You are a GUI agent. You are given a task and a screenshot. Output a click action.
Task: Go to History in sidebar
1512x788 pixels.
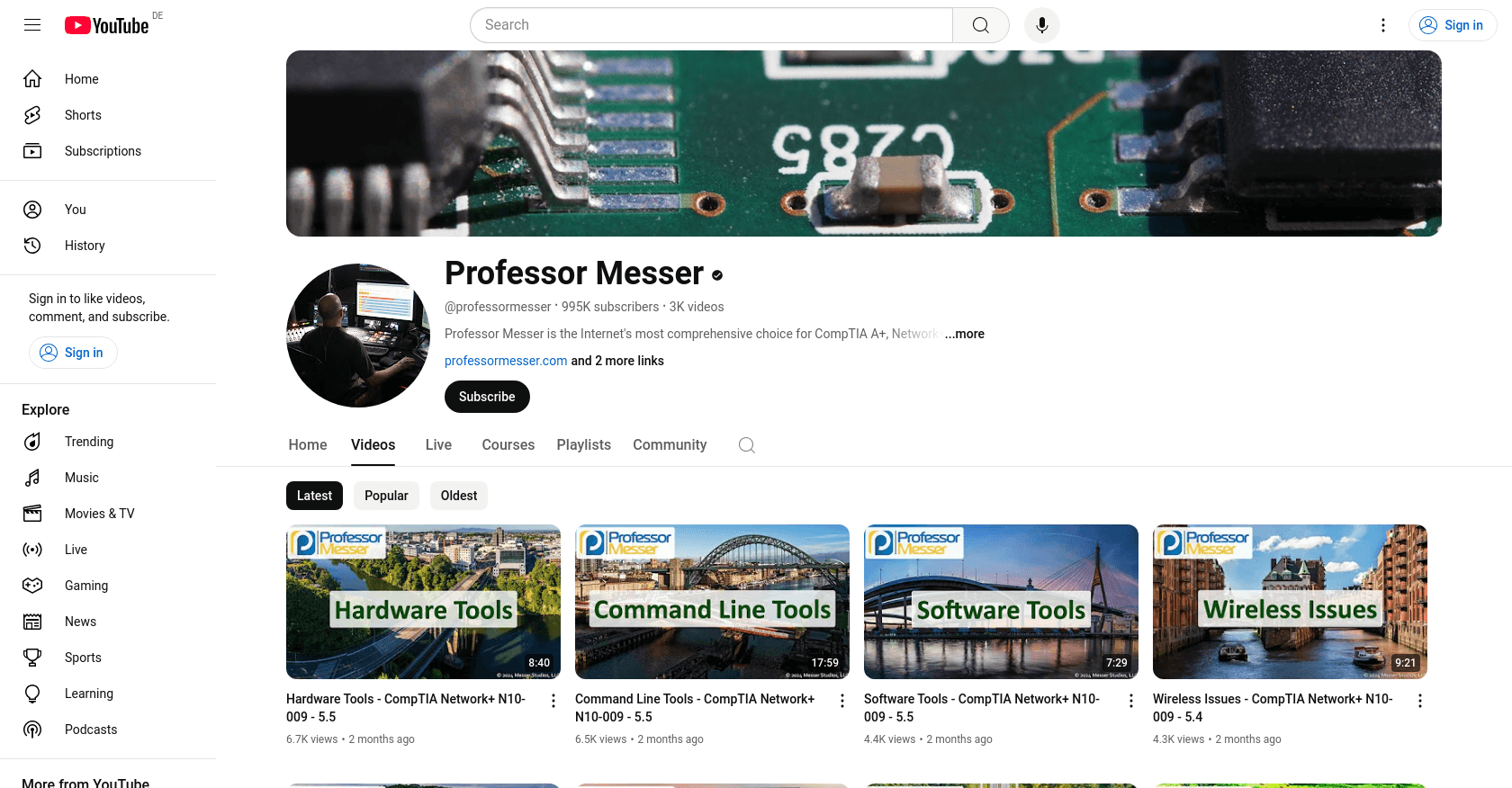click(85, 246)
